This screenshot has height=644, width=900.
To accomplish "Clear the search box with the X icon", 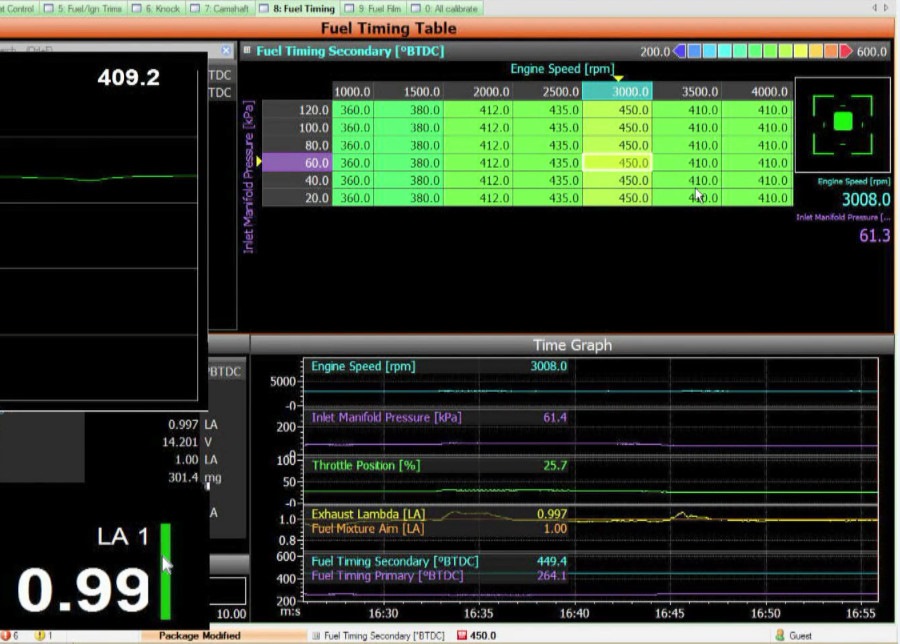I will click(226, 51).
